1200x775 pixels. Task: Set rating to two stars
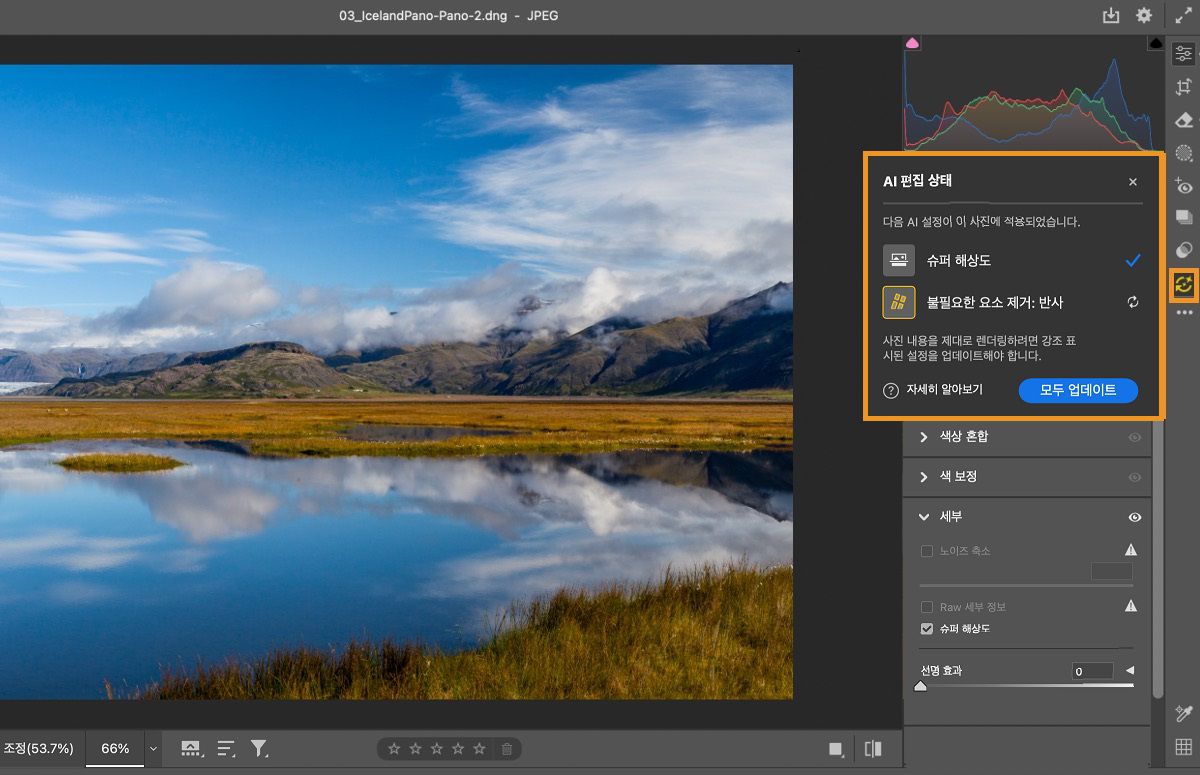(x=415, y=748)
